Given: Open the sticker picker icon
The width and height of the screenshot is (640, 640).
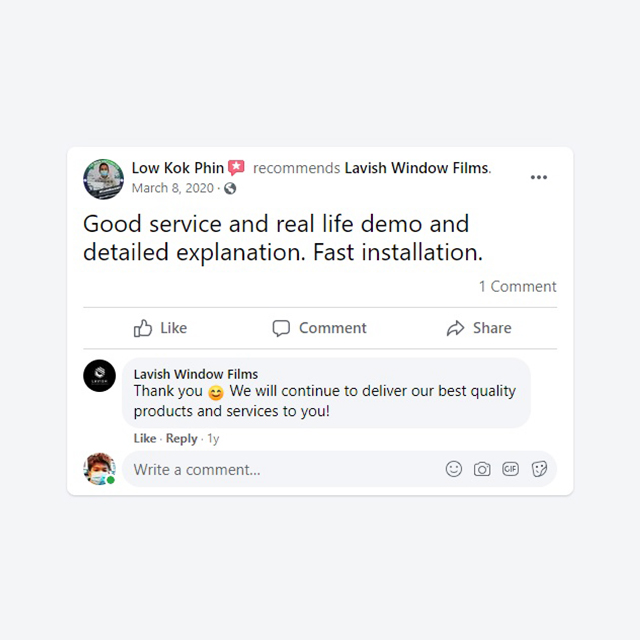Looking at the screenshot, I should [x=539, y=469].
